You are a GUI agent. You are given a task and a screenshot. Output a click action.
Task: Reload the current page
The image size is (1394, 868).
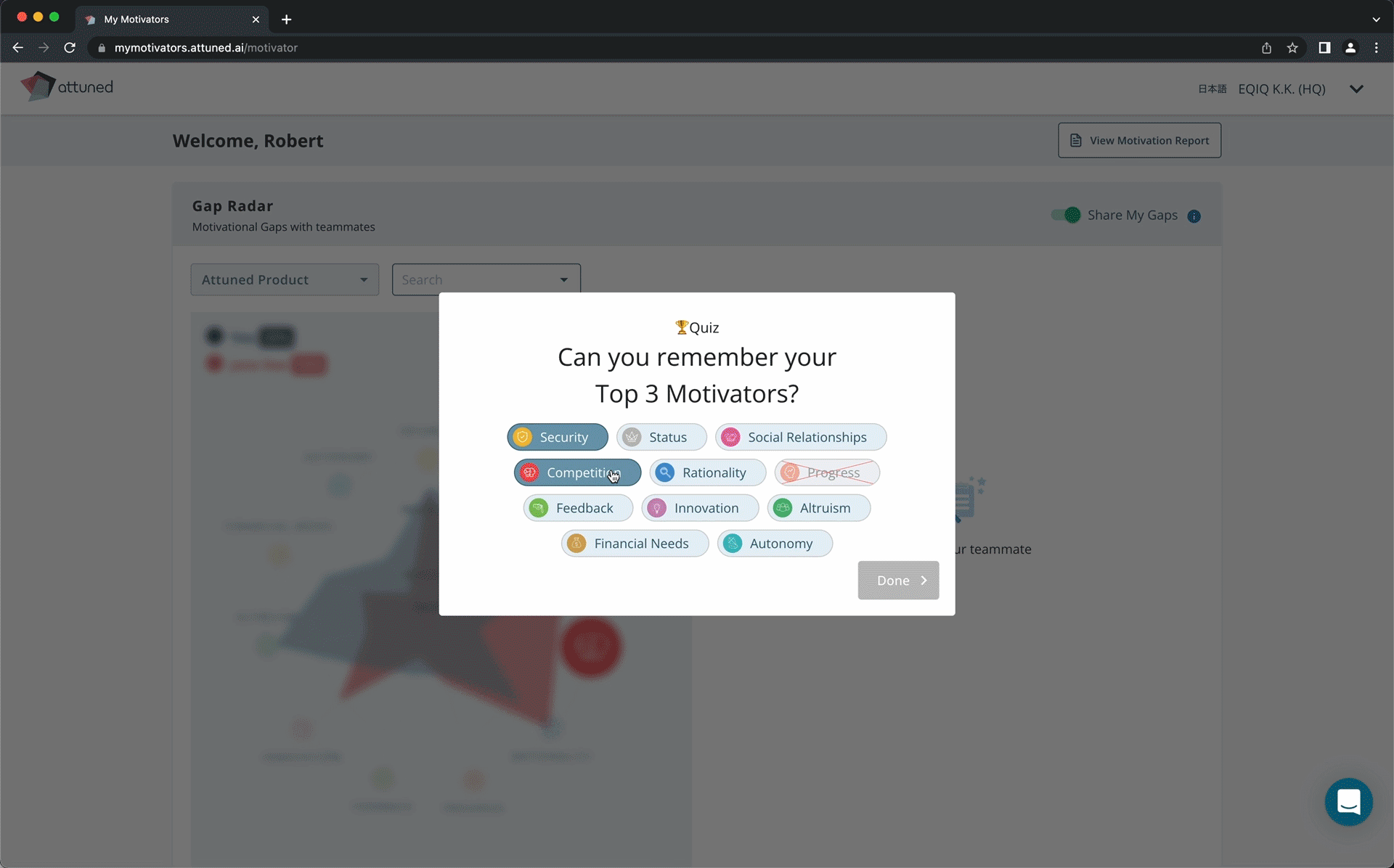[x=70, y=48]
